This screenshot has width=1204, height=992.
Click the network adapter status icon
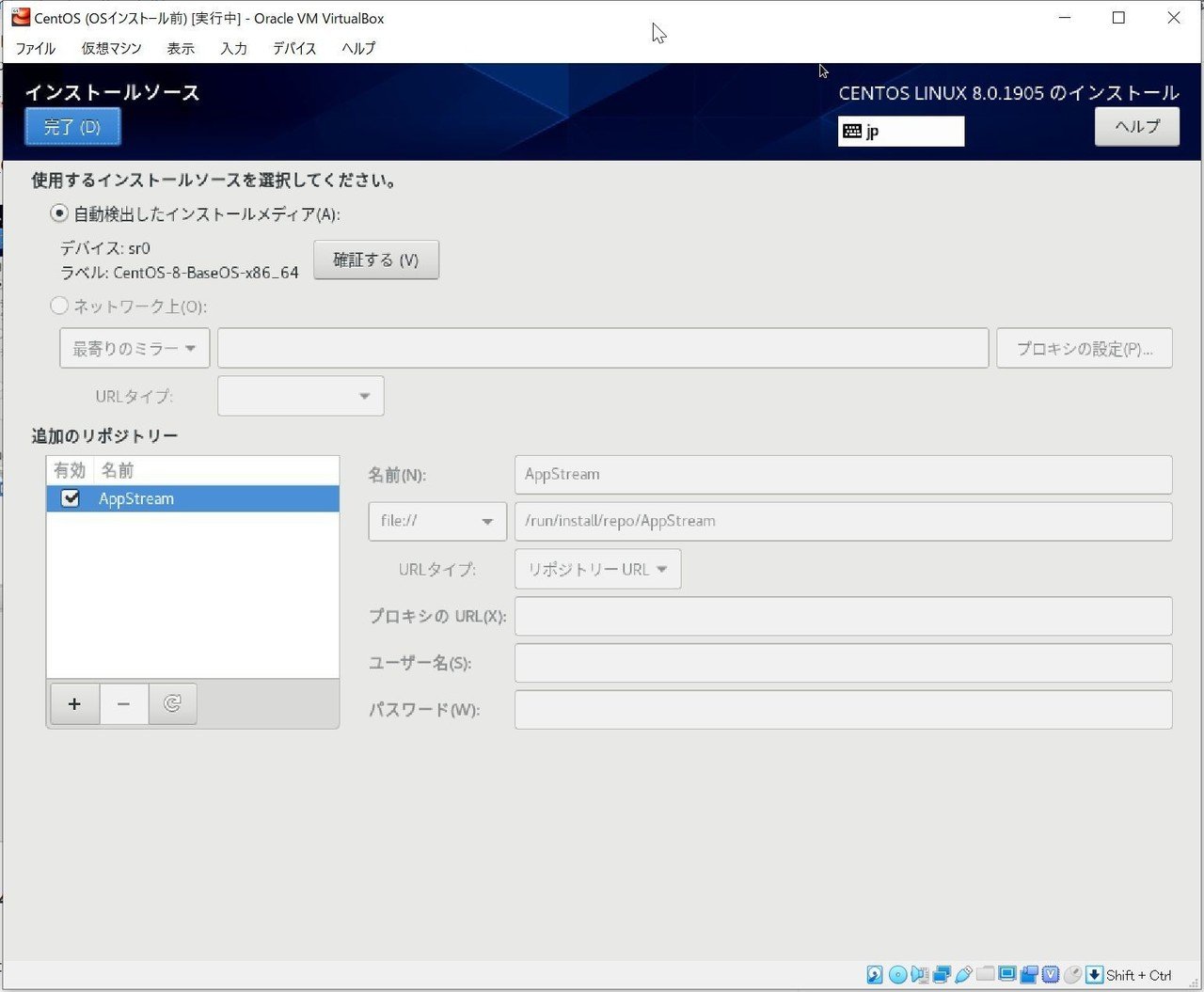[x=942, y=974]
